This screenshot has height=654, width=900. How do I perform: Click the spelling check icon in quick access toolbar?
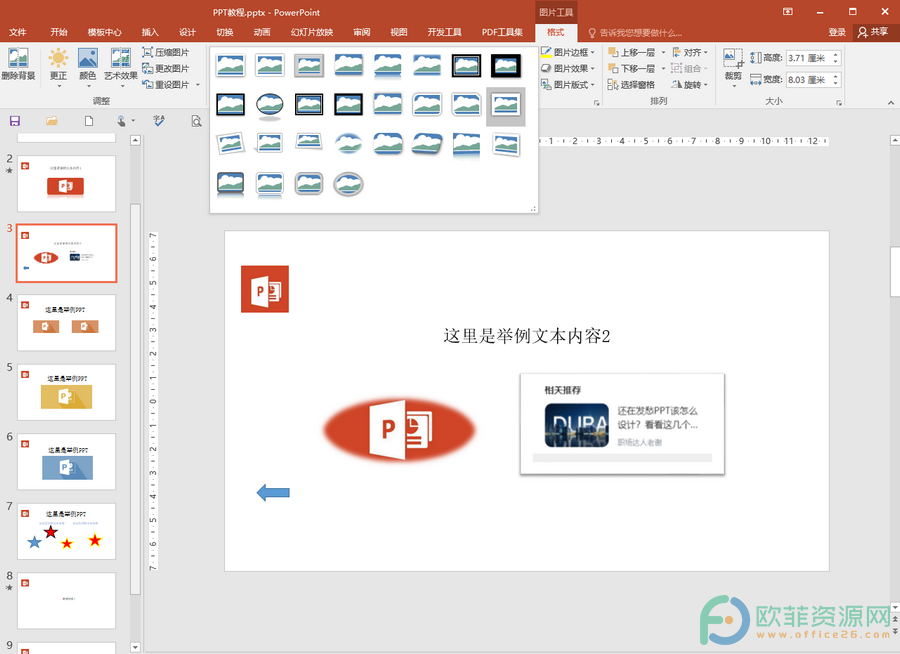click(x=159, y=121)
